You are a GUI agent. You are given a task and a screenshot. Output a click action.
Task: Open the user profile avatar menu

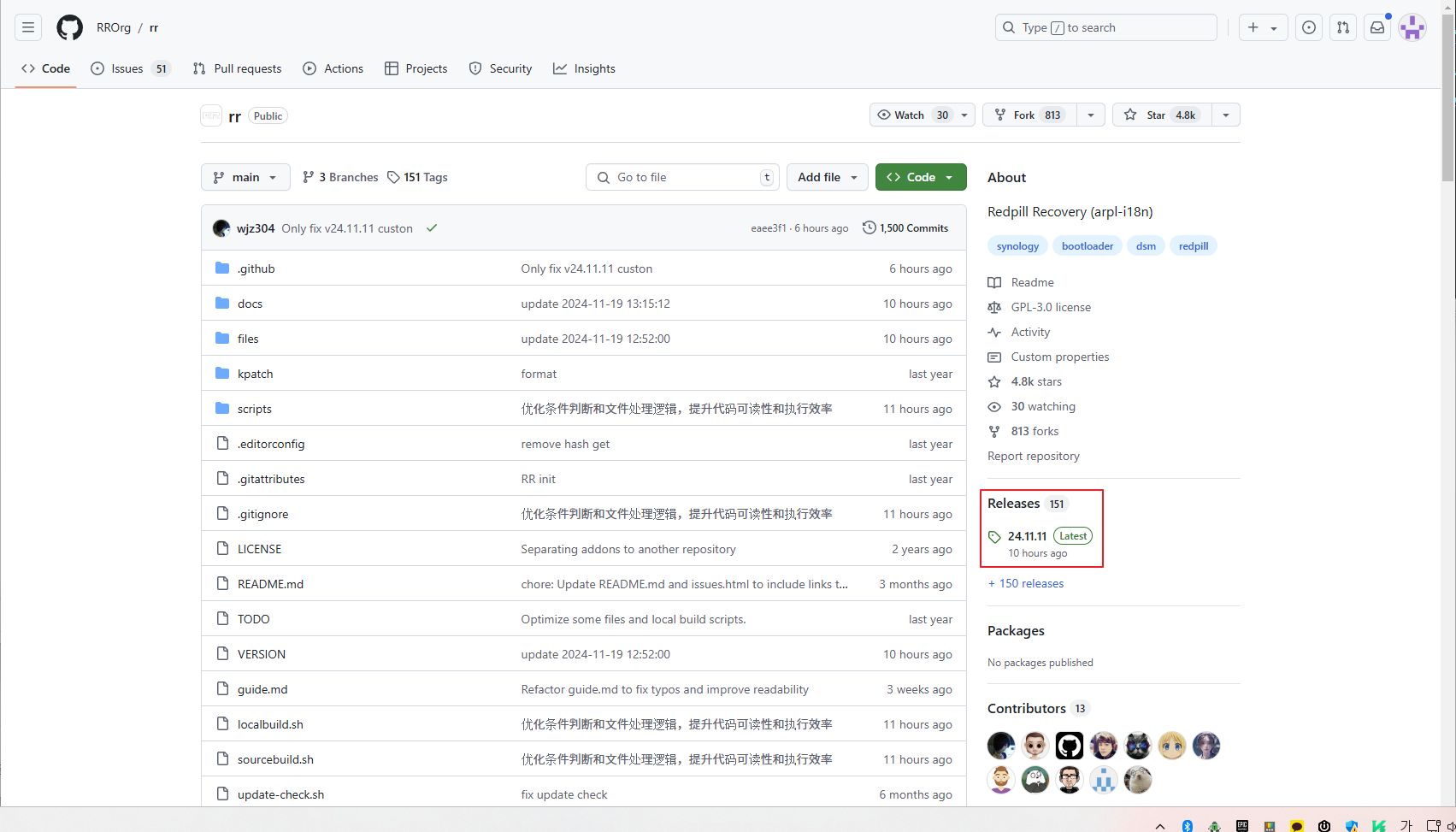(1412, 27)
